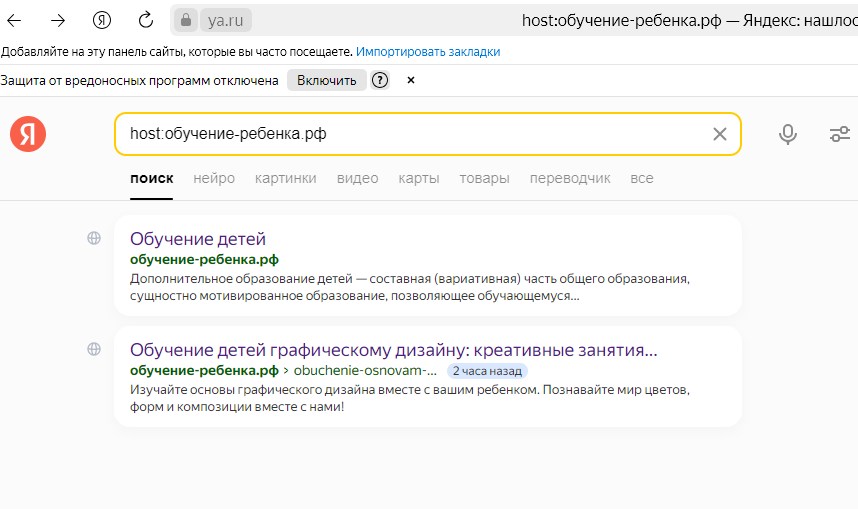This screenshot has width=858, height=509.
Task: Click the 2 часа назад badge
Action: (x=487, y=371)
